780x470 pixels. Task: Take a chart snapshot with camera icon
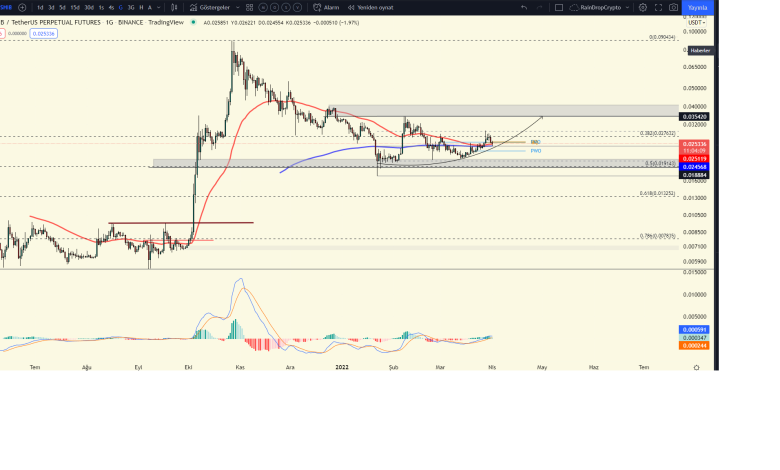point(674,7)
